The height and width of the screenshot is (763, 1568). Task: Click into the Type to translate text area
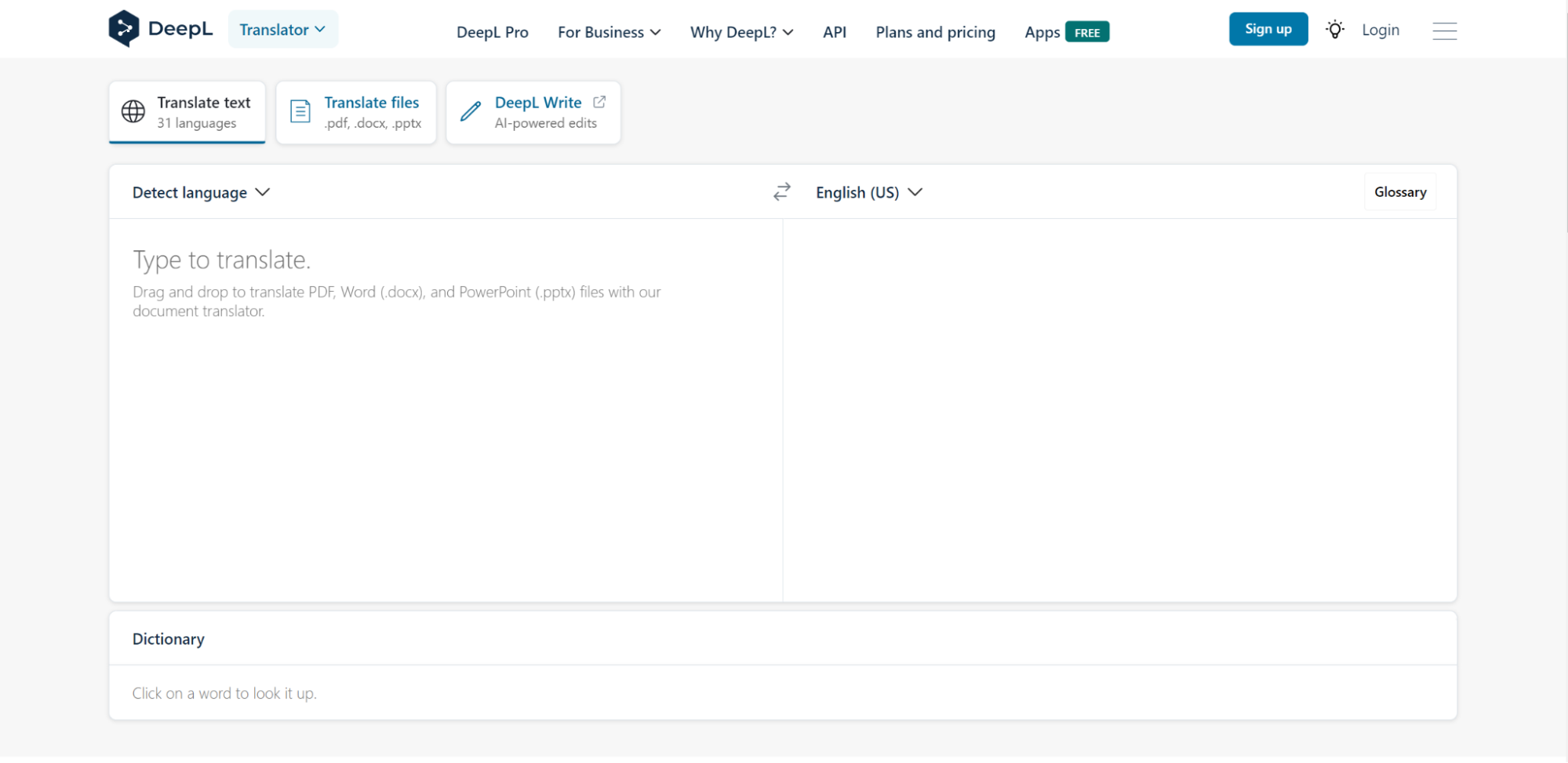[446, 408]
